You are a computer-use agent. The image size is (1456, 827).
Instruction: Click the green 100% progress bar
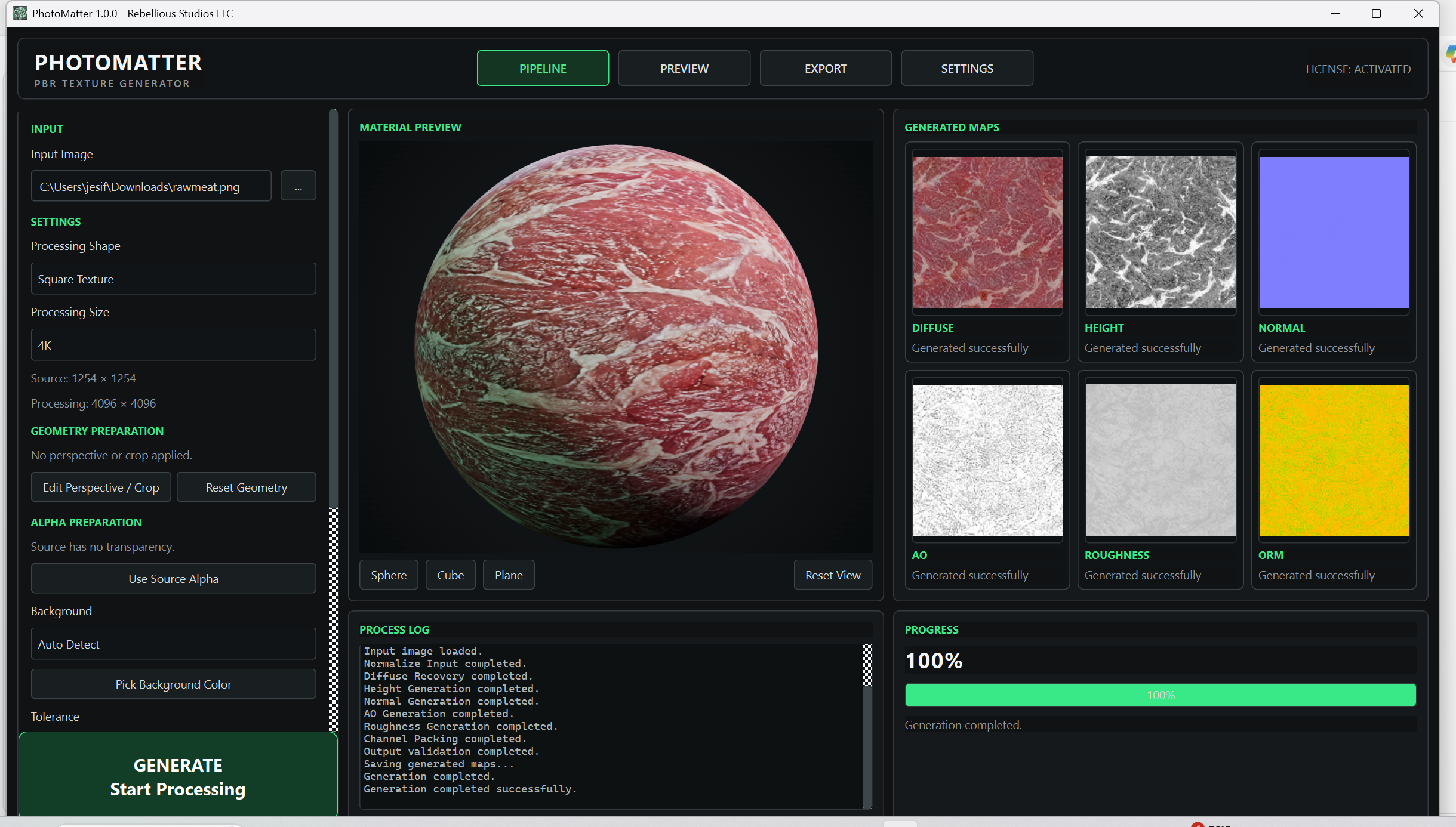click(1161, 695)
